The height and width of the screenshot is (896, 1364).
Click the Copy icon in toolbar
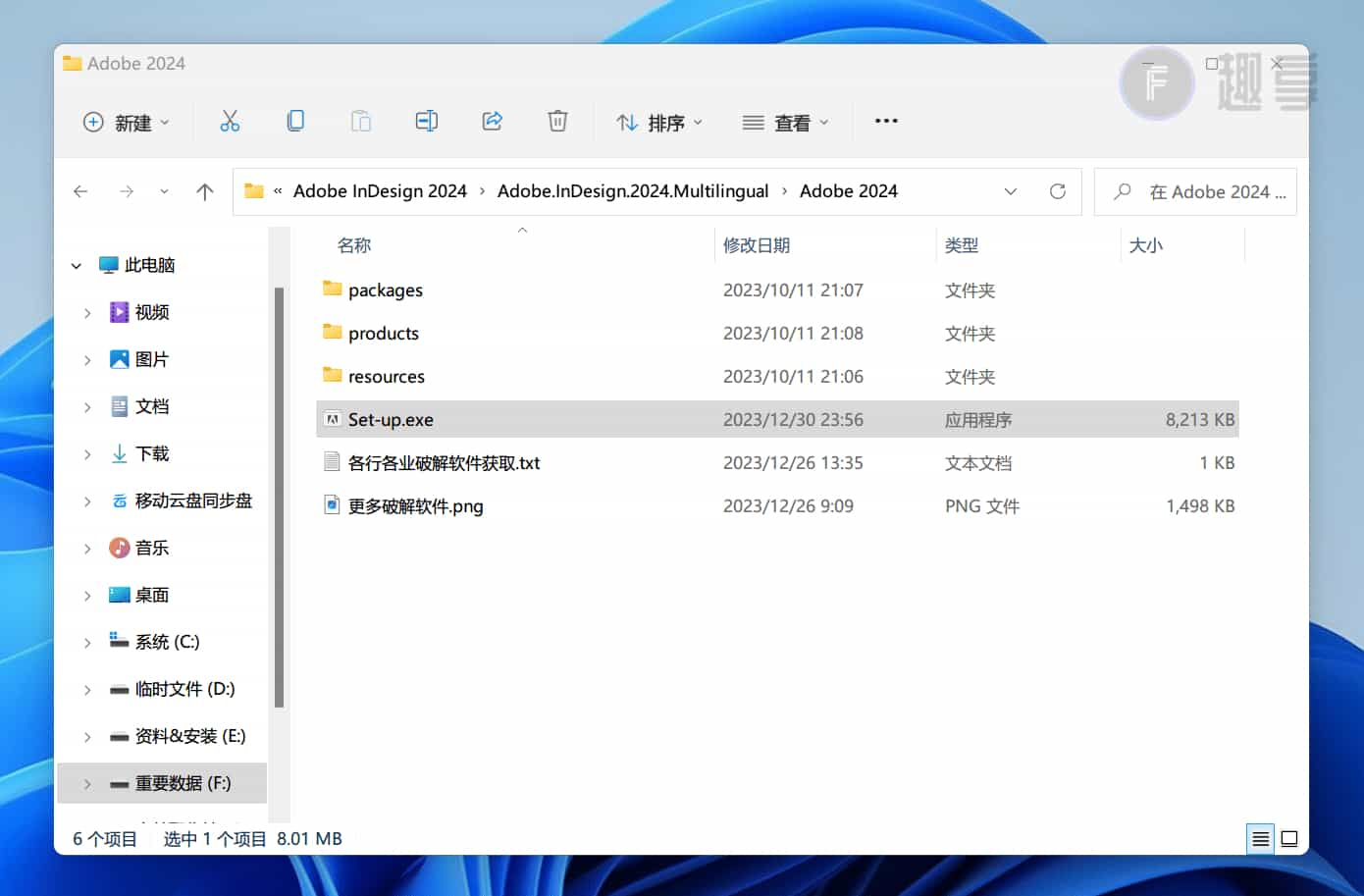tap(295, 121)
